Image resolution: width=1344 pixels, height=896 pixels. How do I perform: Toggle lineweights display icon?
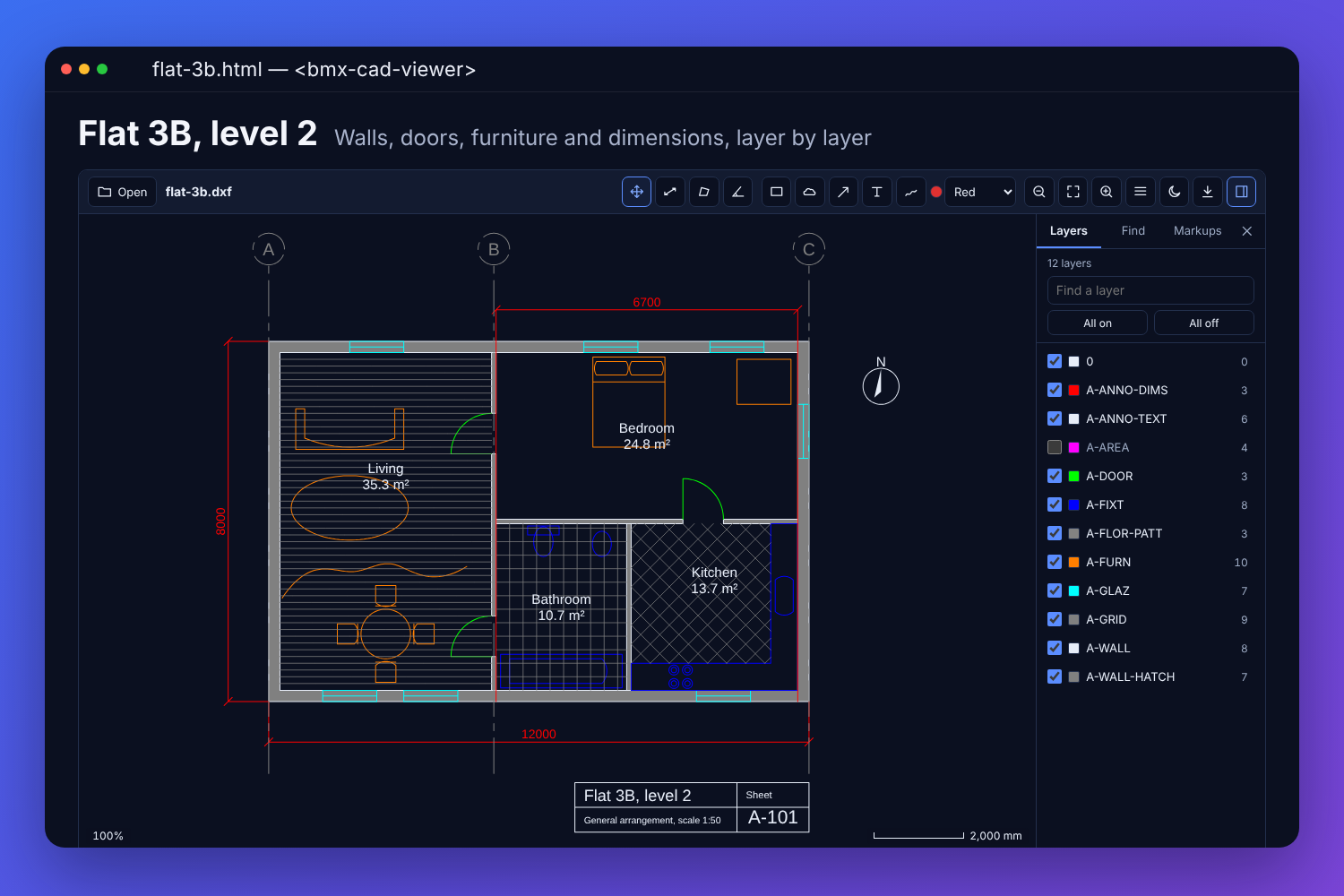tap(1141, 192)
